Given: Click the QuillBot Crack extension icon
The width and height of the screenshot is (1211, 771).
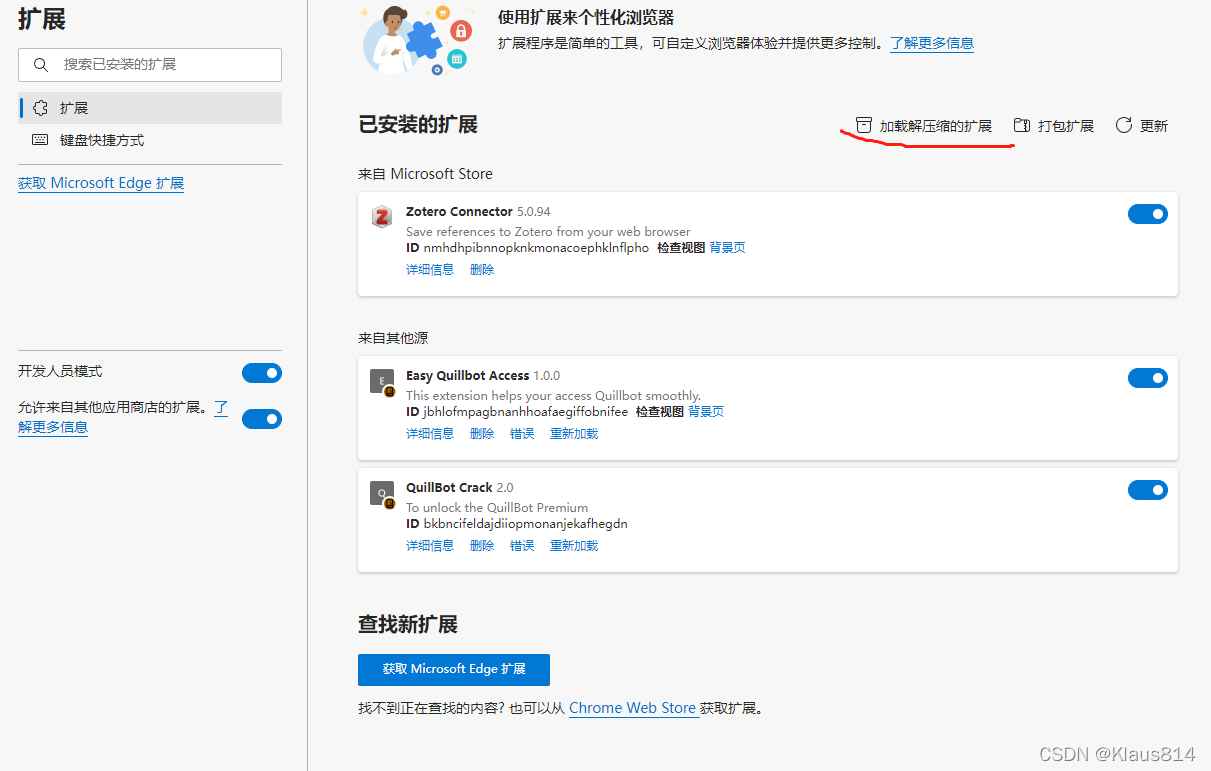Looking at the screenshot, I should pos(383,494).
